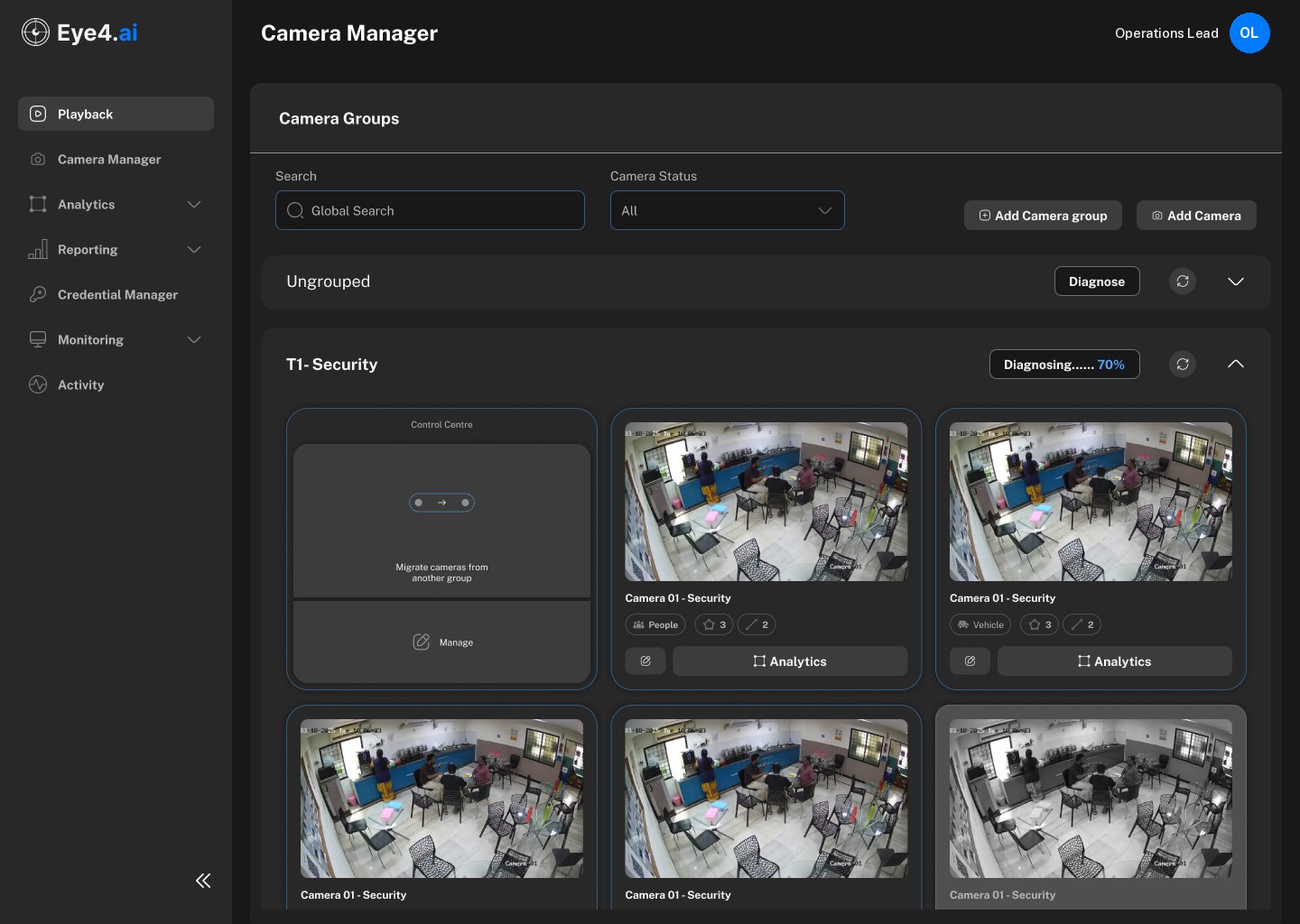Run Diagnose on the Ungrouped group

(1097, 282)
